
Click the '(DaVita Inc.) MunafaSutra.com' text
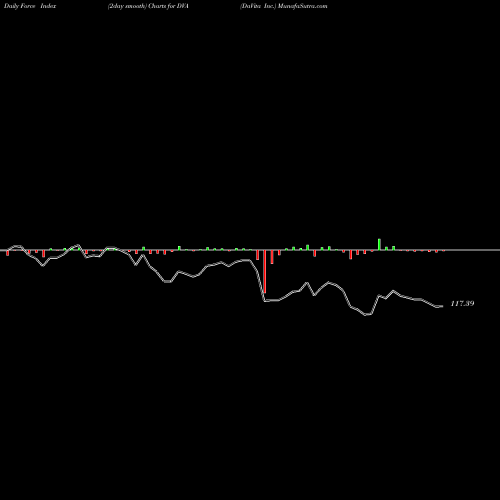tap(284, 6)
